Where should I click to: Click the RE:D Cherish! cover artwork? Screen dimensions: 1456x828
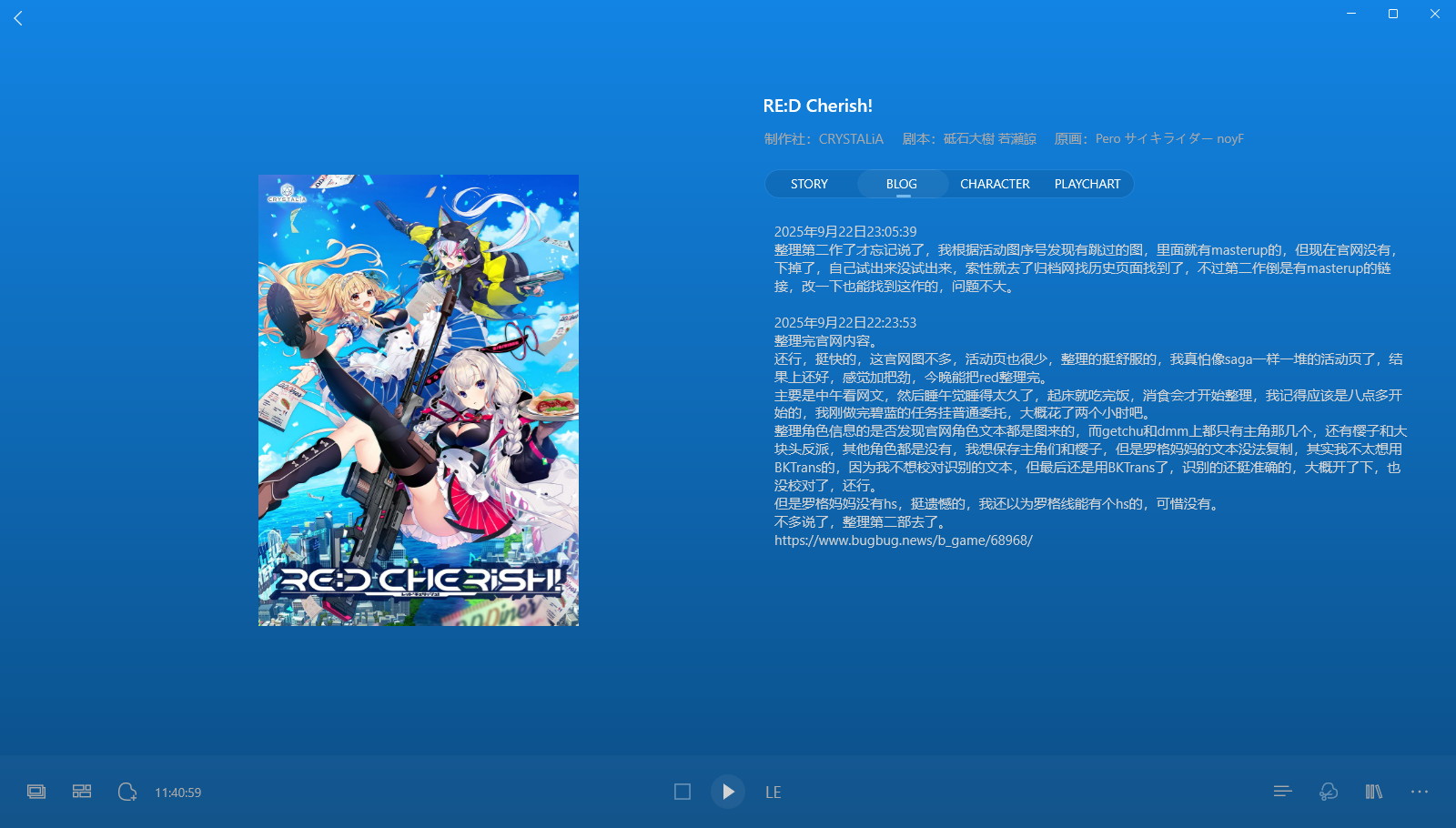419,400
